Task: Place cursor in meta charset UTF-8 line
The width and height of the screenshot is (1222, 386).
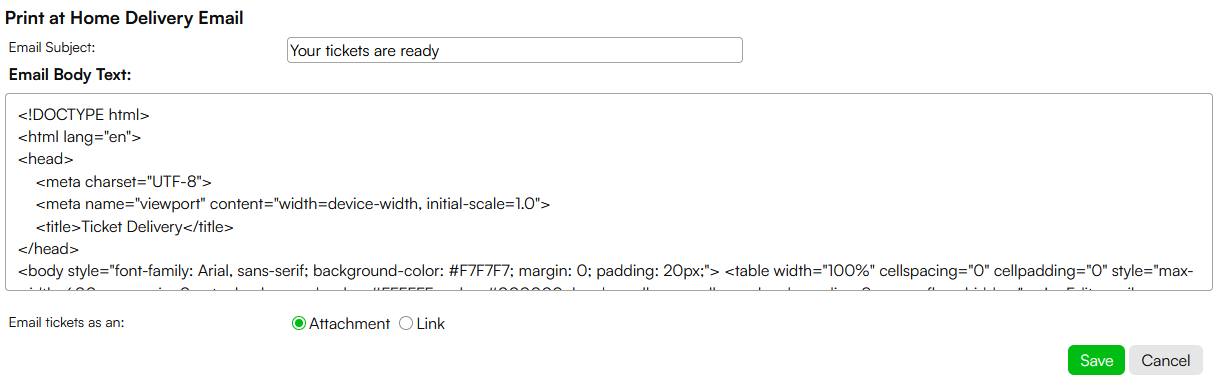Action: click(x=123, y=182)
